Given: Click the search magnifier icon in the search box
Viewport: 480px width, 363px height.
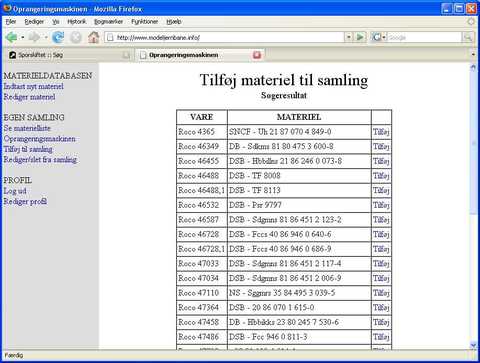Looking at the screenshot, I should (468, 37).
